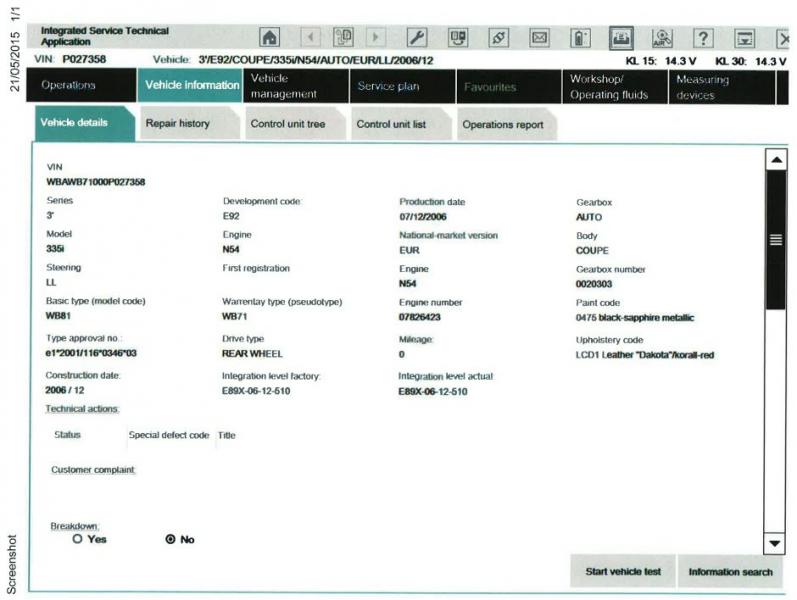Open the device connection manager icon
The image size is (797, 600).
pos(458,38)
